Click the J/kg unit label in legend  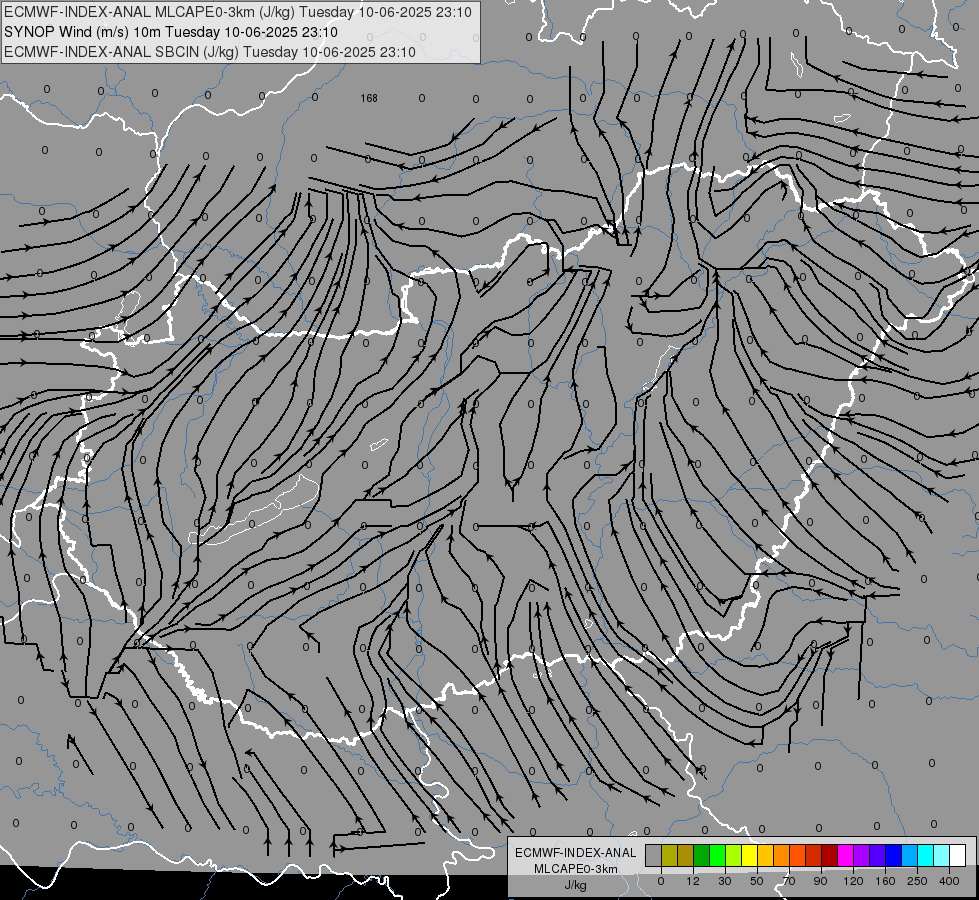(x=576, y=885)
